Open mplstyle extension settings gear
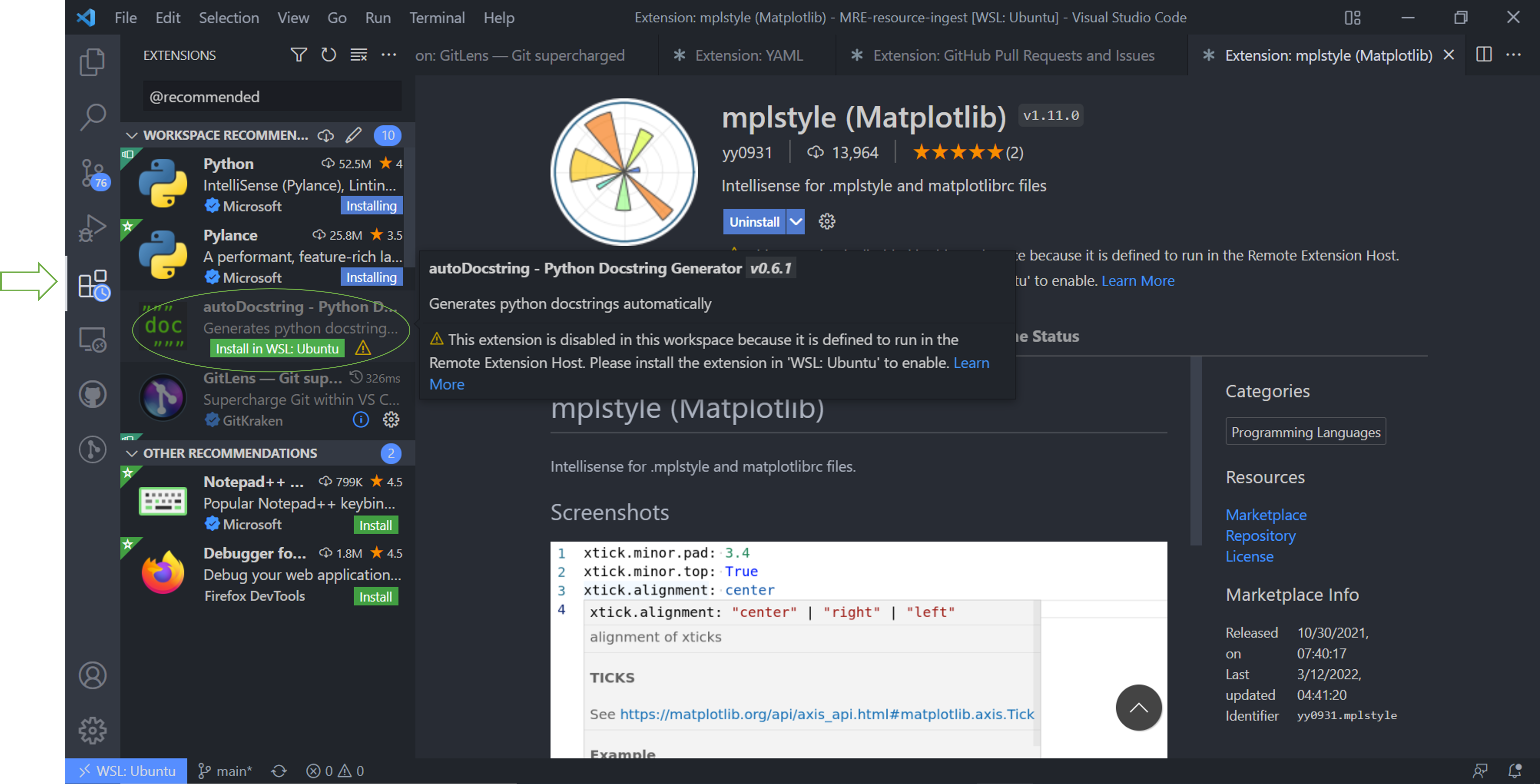The width and height of the screenshot is (1540, 784). [x=827, y=222]
